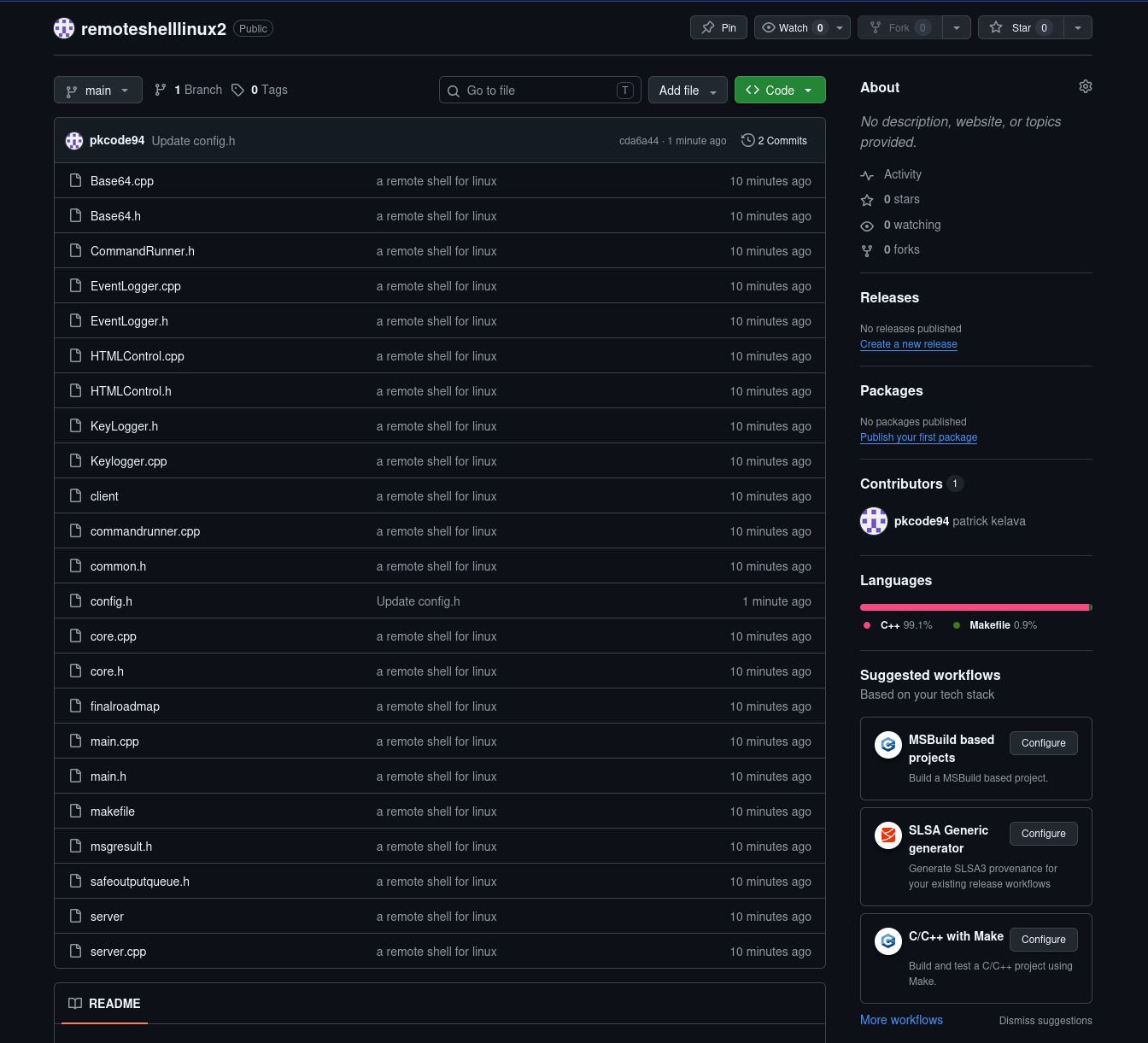Click the SLSA Generic generator logo icon

coord(888,835)
